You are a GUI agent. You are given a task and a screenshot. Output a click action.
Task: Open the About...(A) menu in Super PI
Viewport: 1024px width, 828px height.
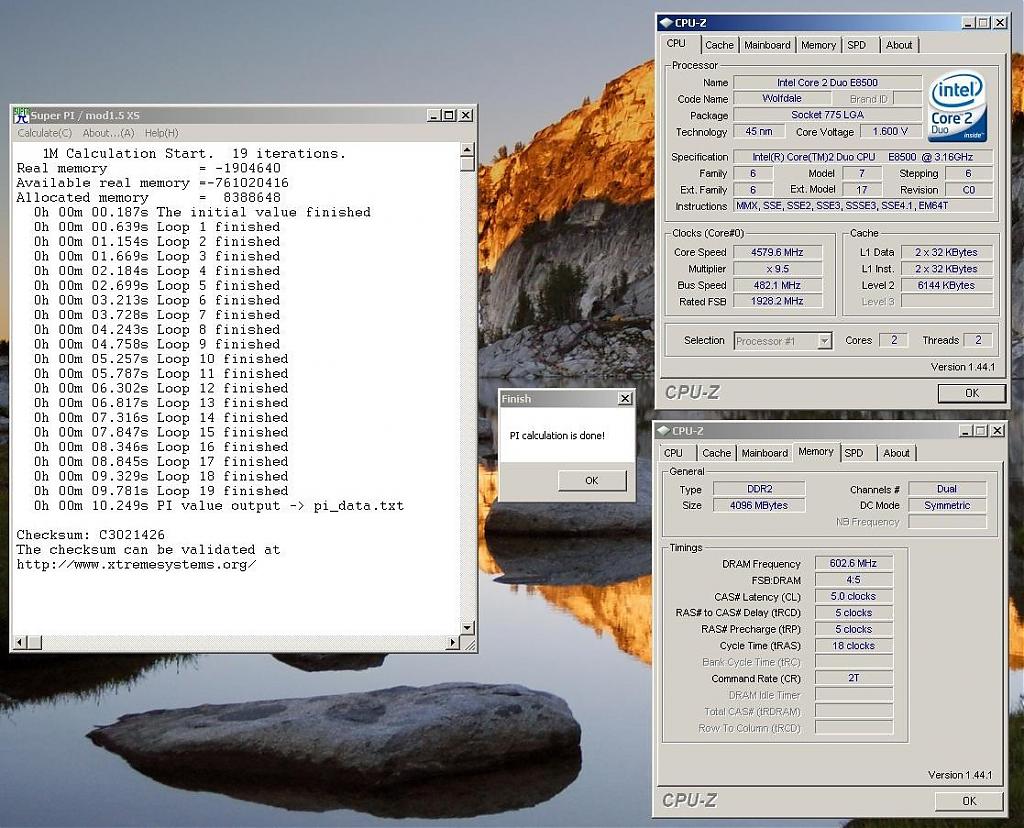pos(108,133)
